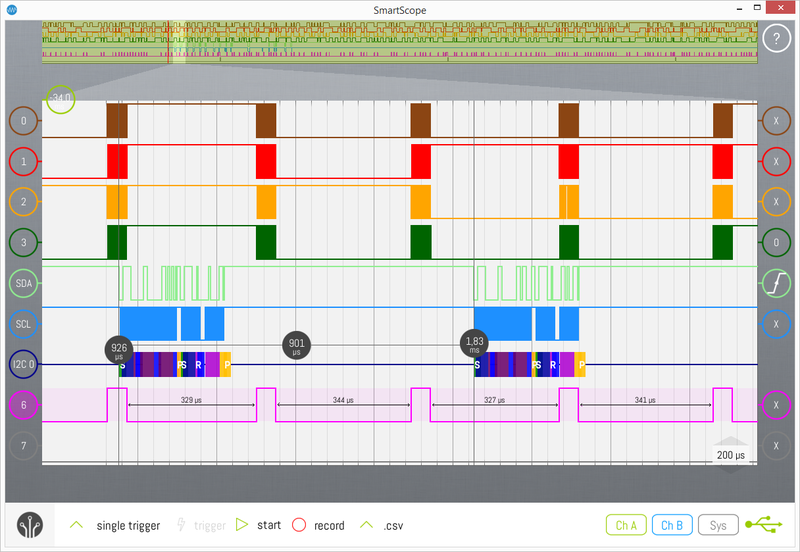Toggle channel 7 visibility on

click(24, 446)
